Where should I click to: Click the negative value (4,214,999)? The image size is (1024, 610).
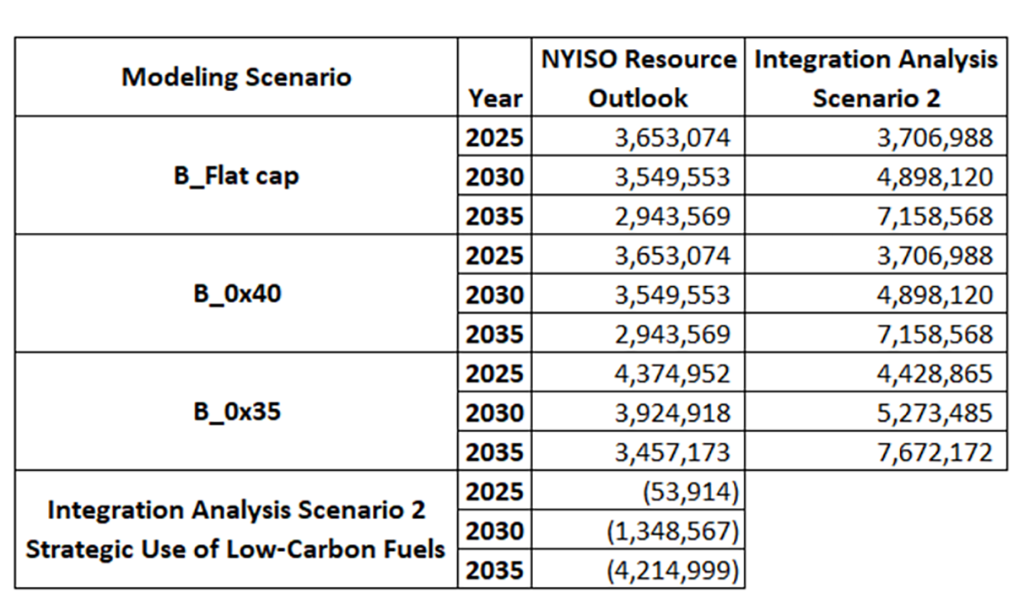tap(672, 569)
